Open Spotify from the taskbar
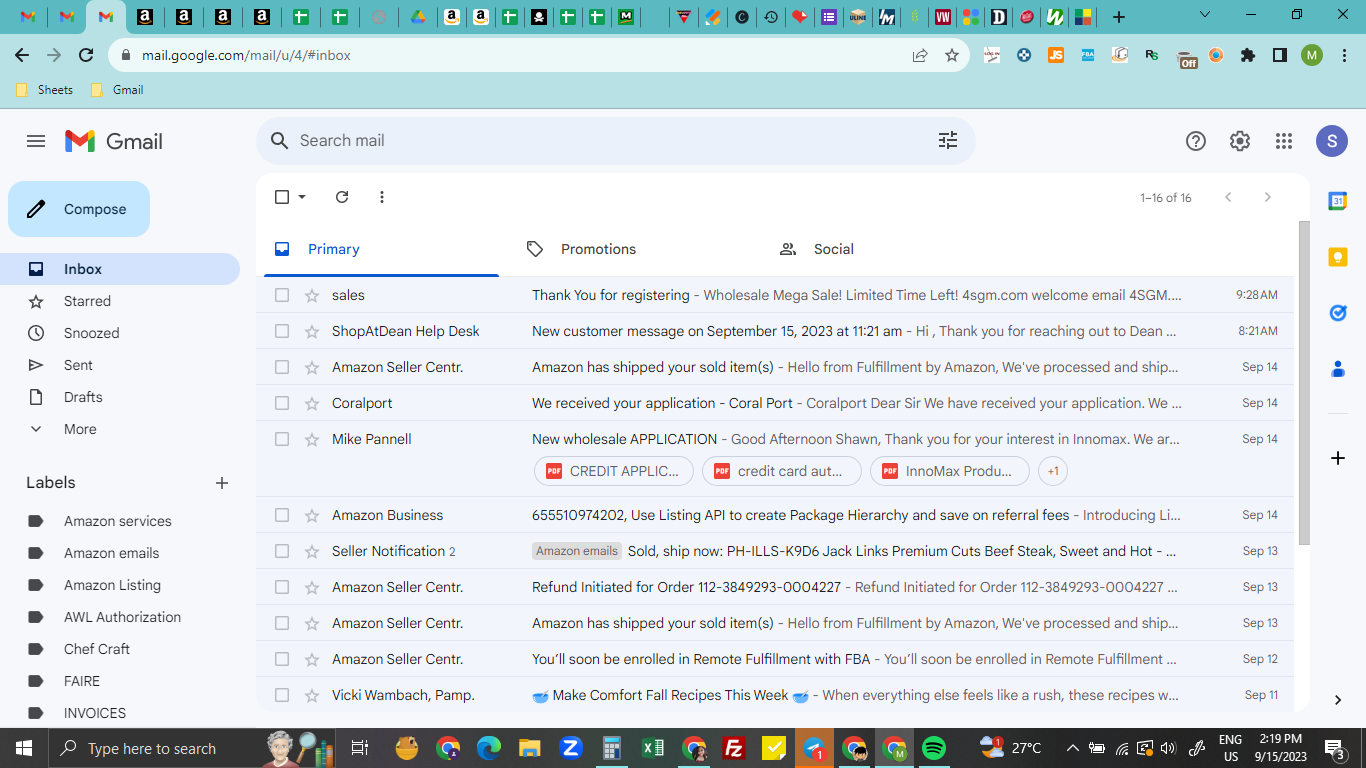Image resolution: width=1366 pixels, height=768 pixels. click(934, 748)
